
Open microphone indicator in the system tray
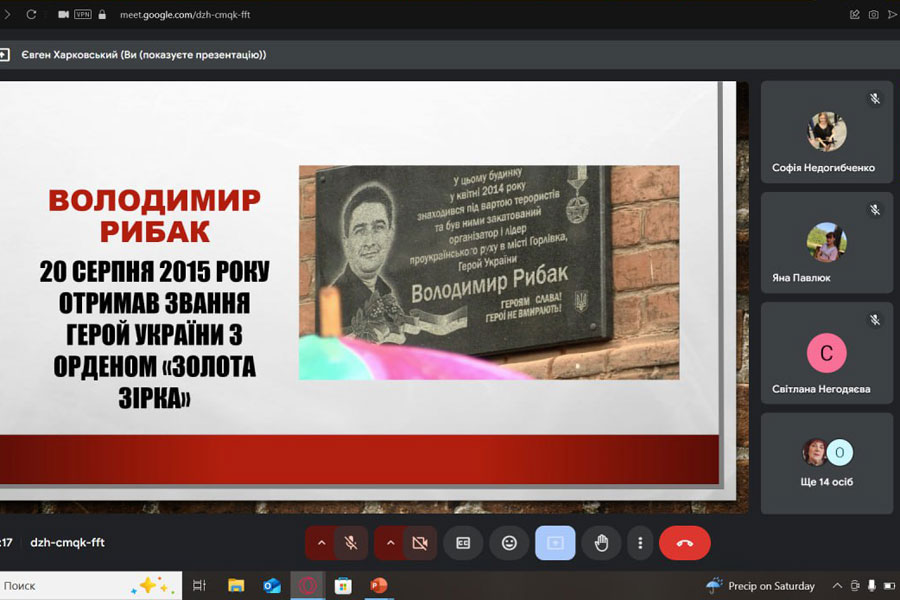click(872, 586)
